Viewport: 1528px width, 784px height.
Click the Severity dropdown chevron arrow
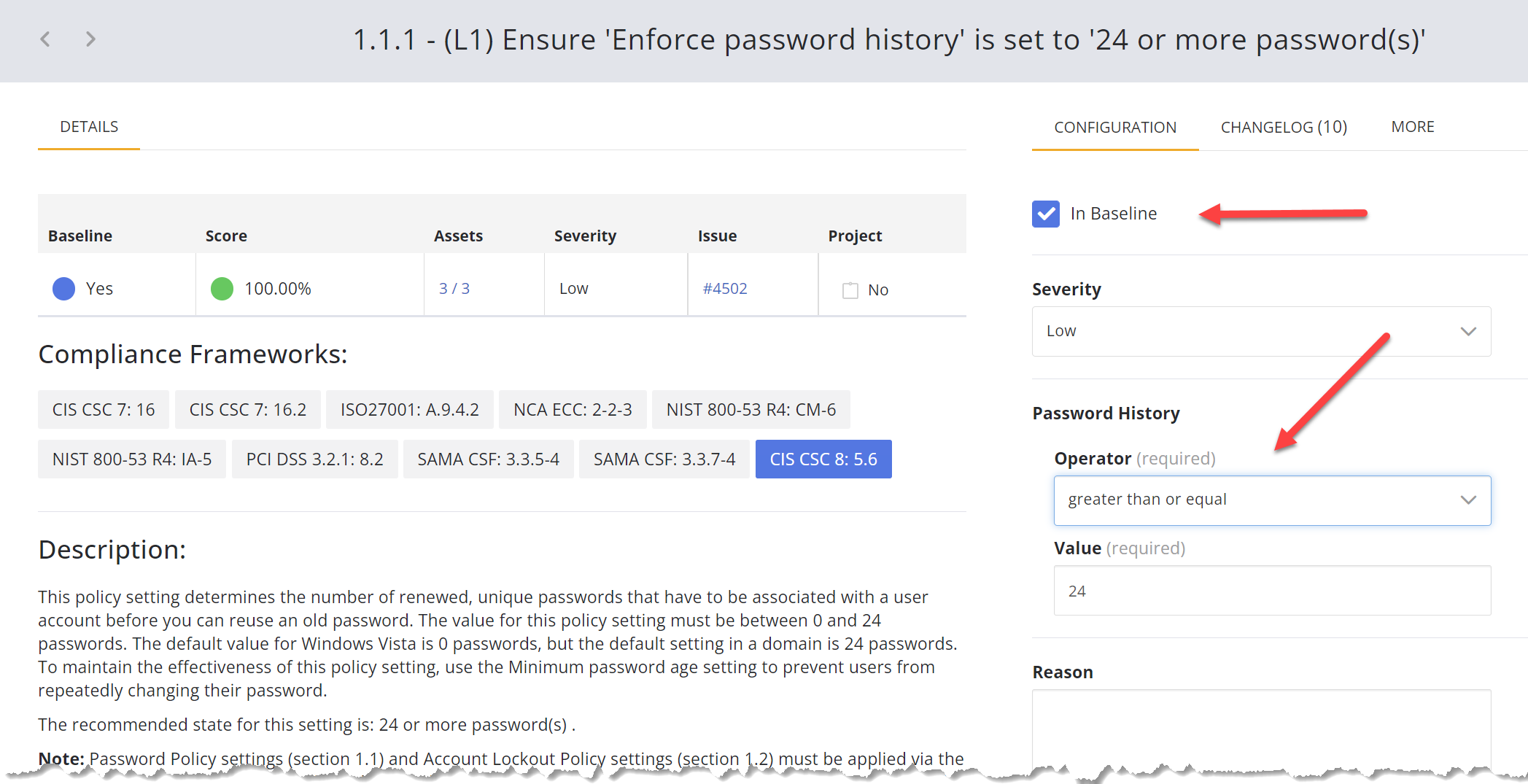pos(1468,331)
